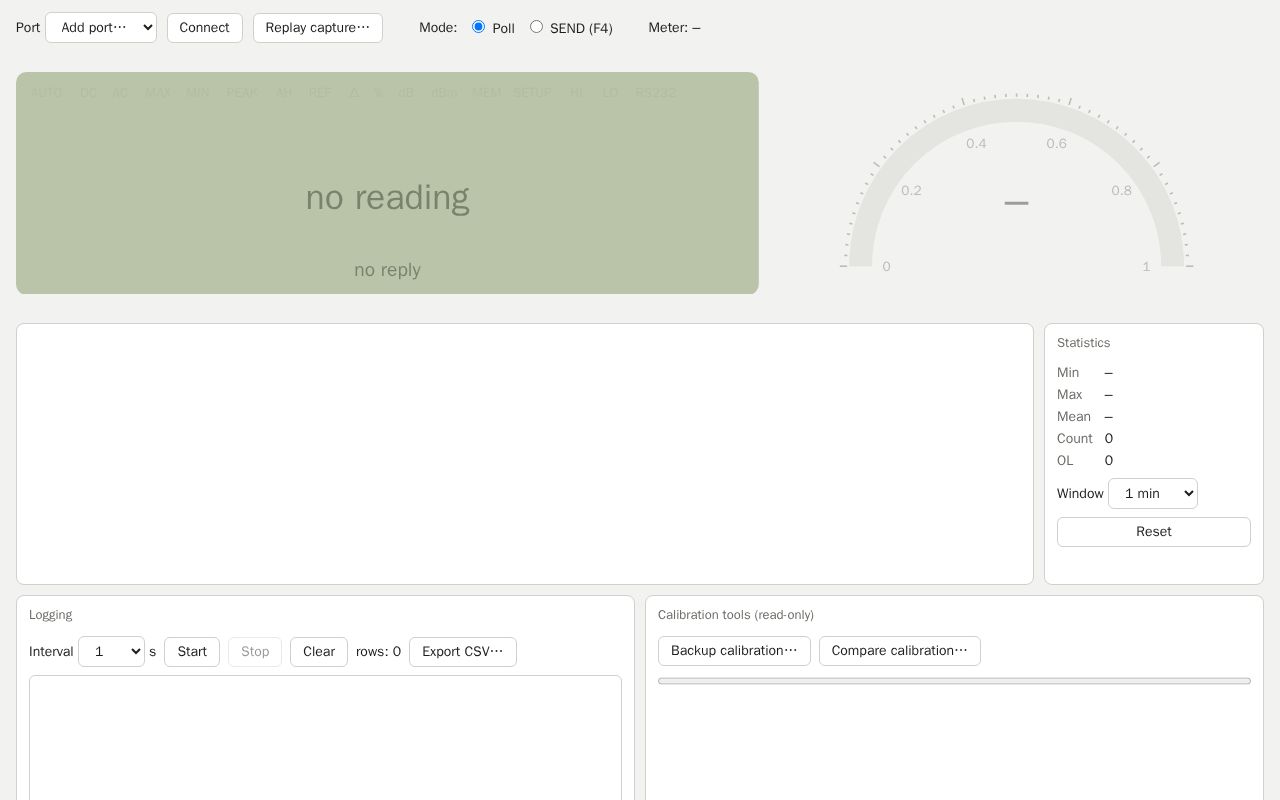The width and height of the screenshot is (1280, 800).
Task: Open the statistics Window duration dropdown
Action: (x=1153, y=494)
